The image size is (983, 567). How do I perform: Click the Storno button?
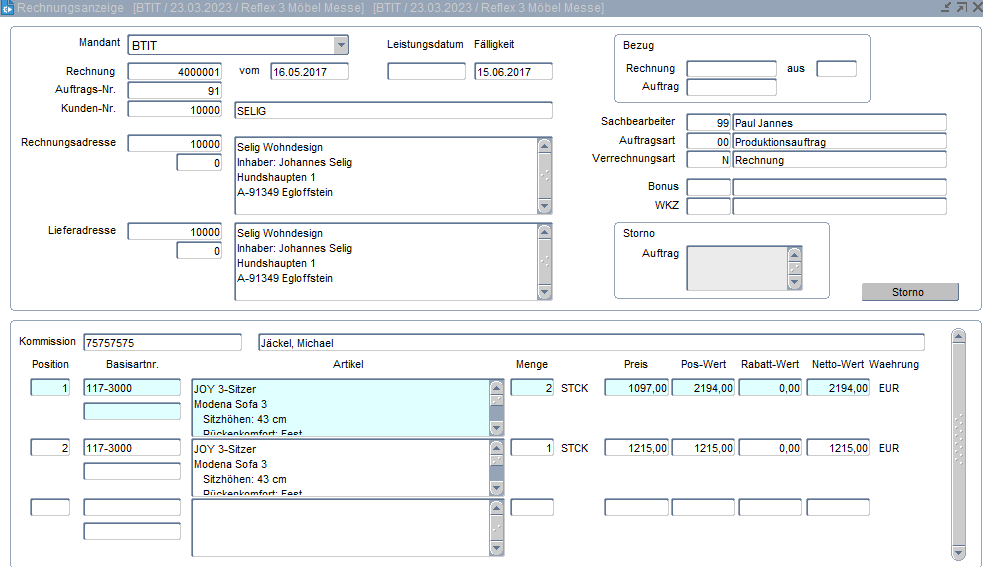click(x=909, y=292)
